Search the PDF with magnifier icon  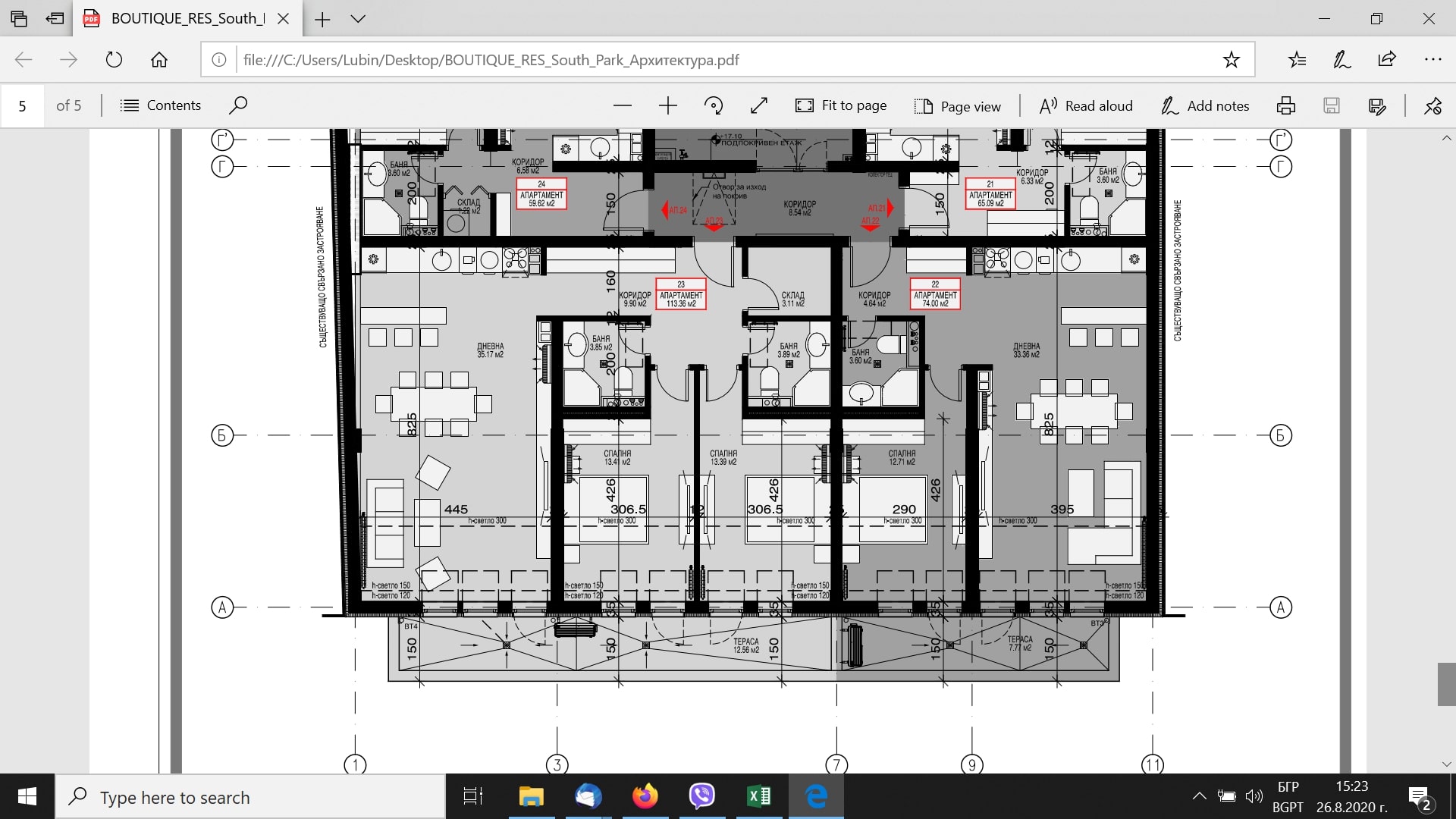pos(238,105)
